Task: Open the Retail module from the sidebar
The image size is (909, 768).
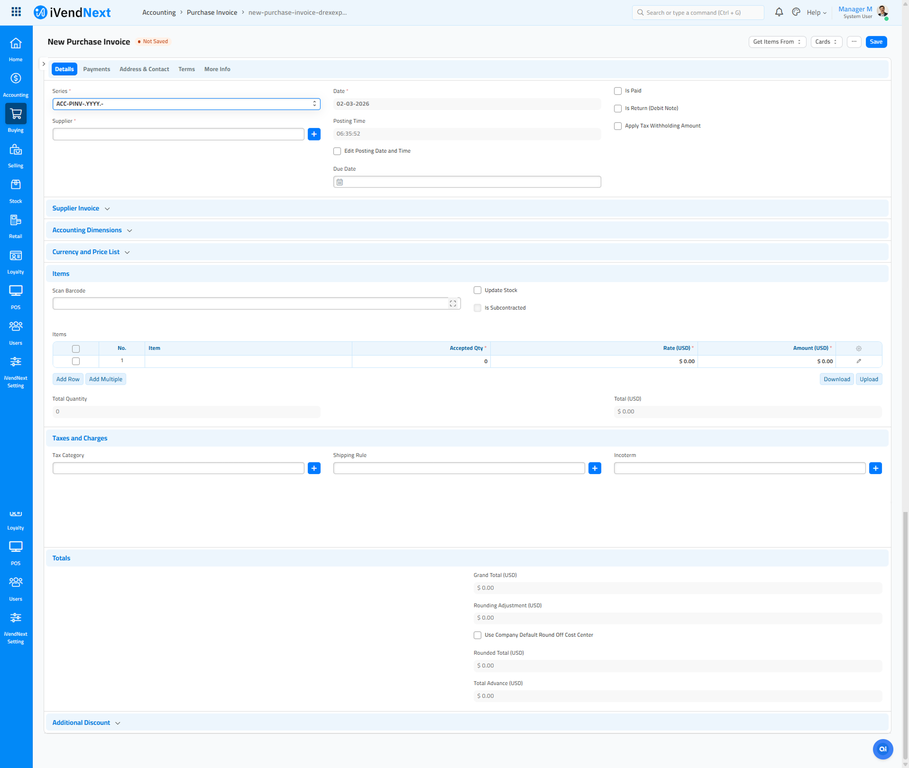Action: tap(15, 220)
